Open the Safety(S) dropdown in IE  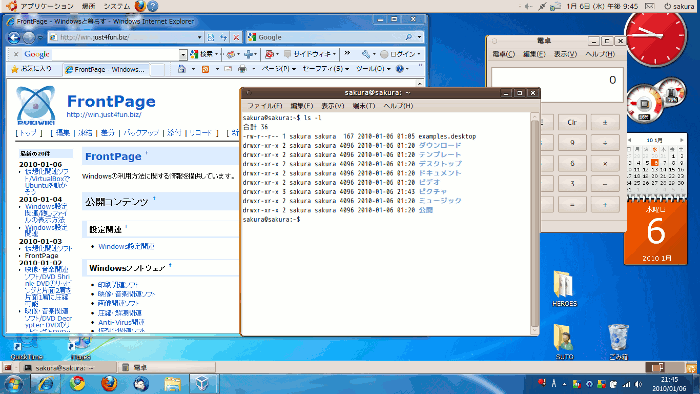point(325,69)
